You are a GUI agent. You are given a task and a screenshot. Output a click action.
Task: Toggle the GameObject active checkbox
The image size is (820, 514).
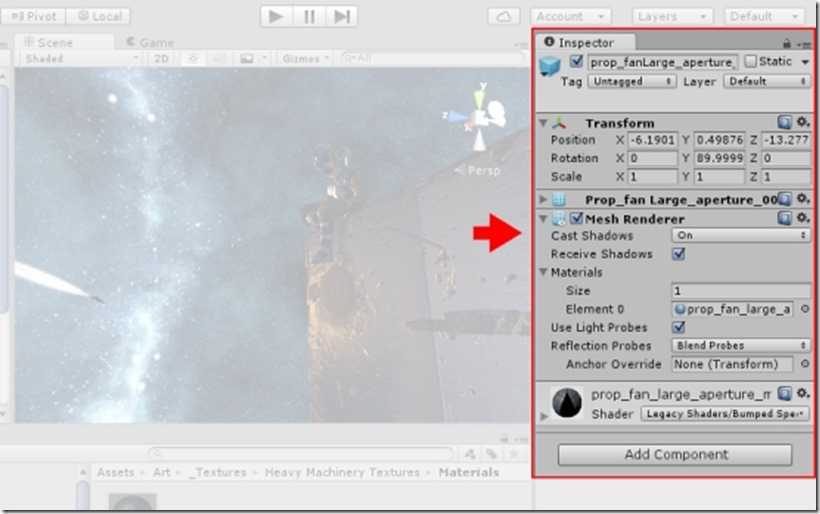[x=576, y=61]
